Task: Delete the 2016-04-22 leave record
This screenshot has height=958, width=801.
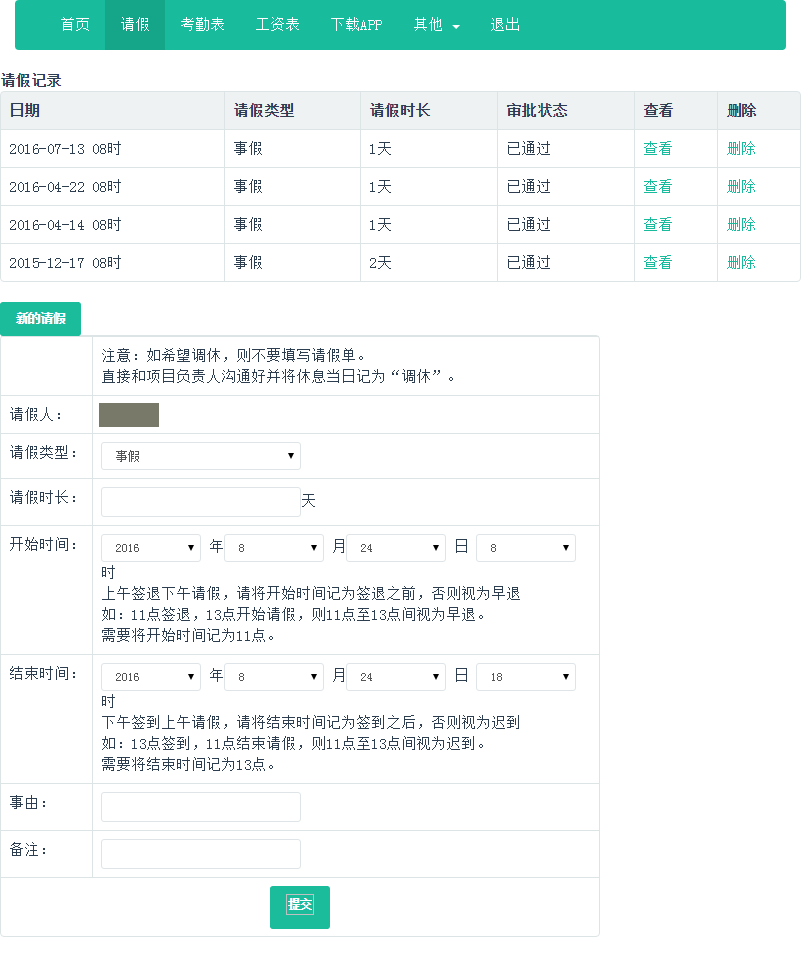Action: (741, 187)
